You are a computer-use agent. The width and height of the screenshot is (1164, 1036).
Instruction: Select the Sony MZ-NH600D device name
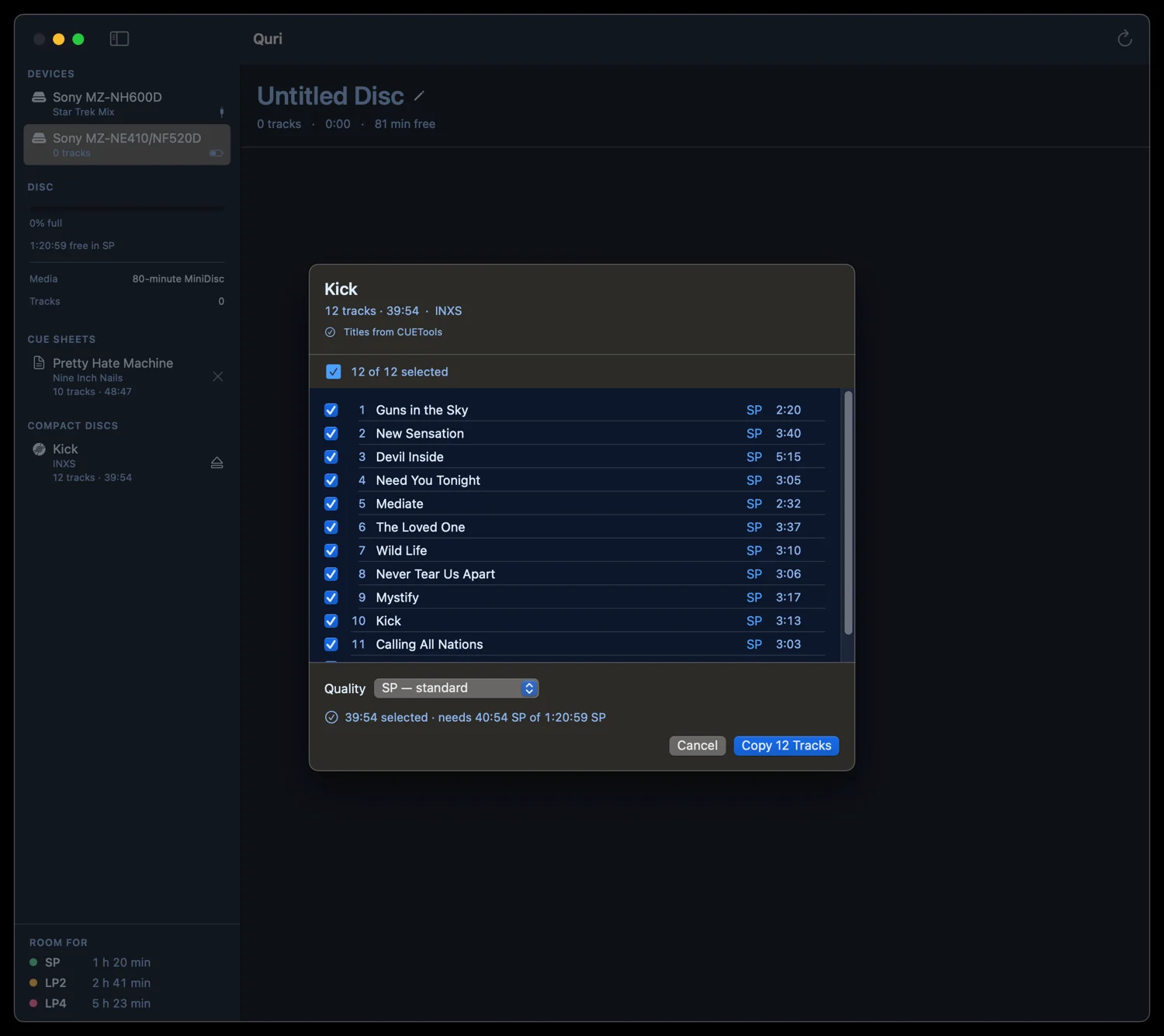coord(107,97)
